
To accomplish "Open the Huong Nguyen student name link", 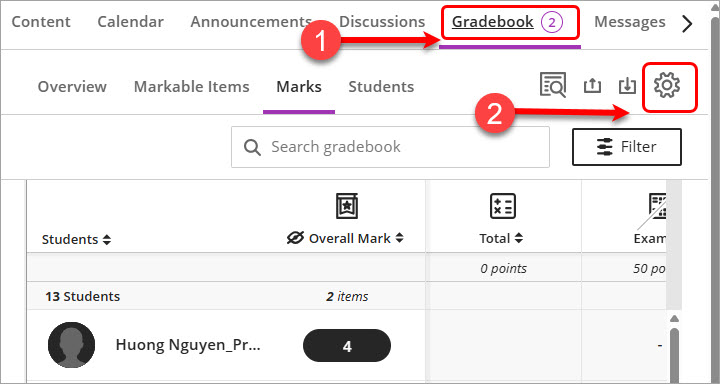I will 188,344.
